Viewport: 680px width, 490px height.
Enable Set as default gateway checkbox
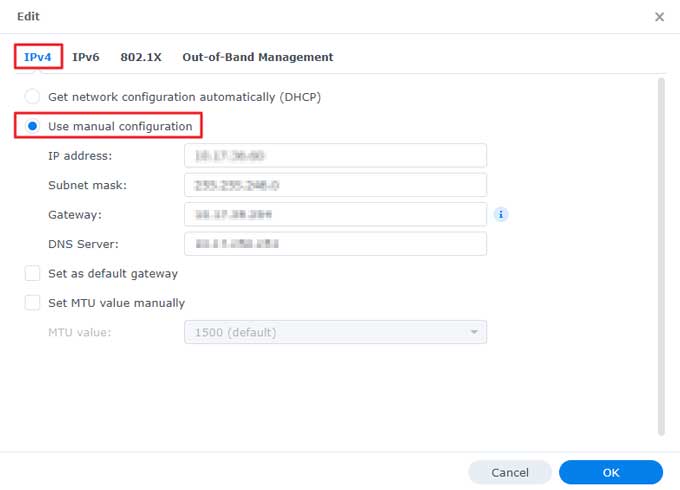click(x=32, y=273)
